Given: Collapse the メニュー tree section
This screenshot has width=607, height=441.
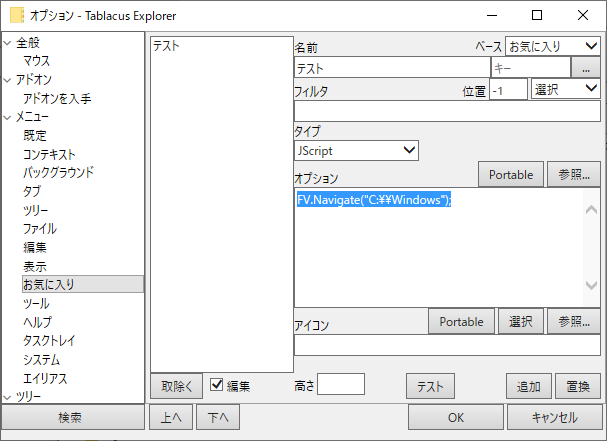Looking at the screenshot, I should [7, 117].
